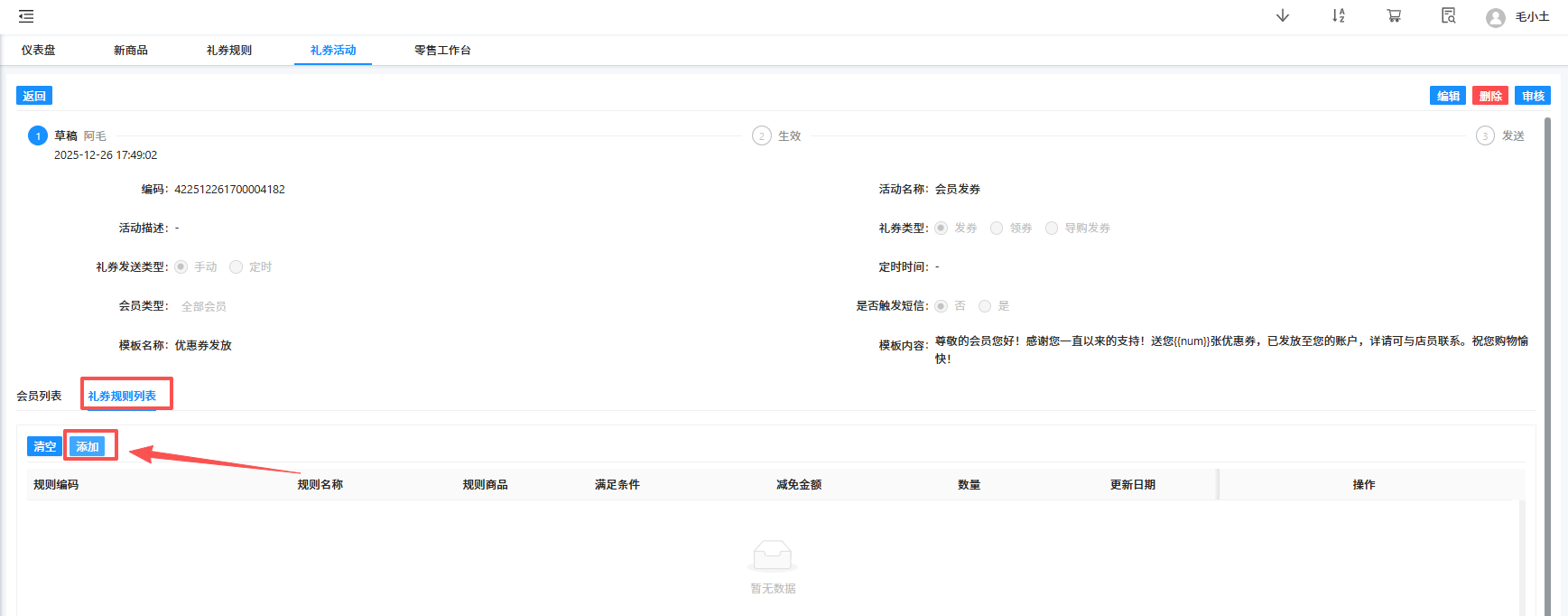Click the A-Z sort icon

1338,16
